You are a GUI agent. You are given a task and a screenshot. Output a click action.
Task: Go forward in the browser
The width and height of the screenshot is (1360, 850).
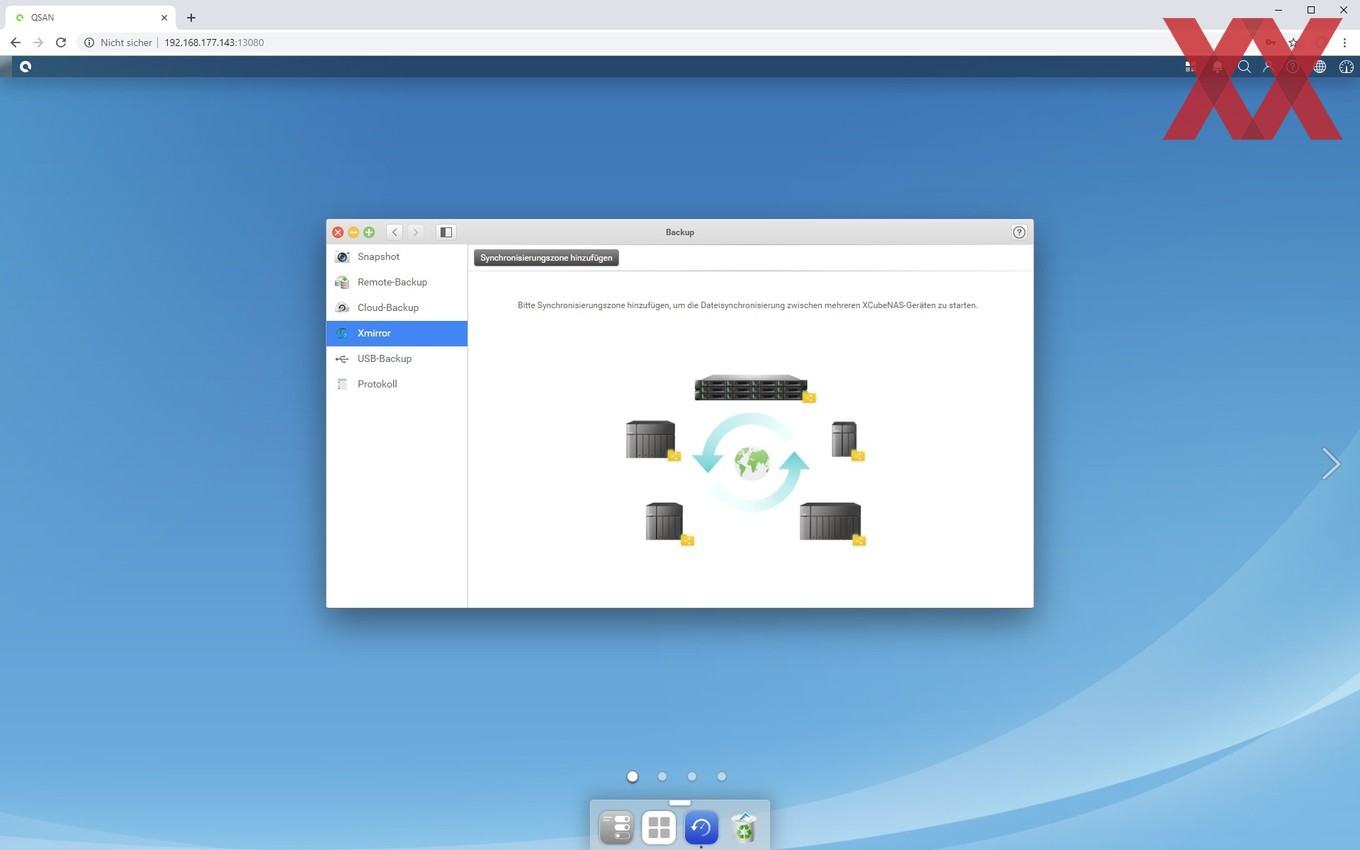[x=38, y=43]
